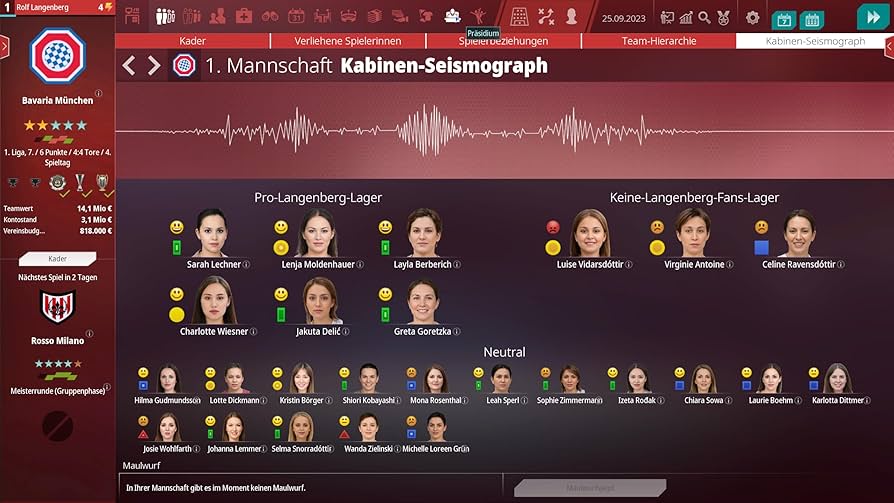Click the magnifying glass search icon

[705, 17]
